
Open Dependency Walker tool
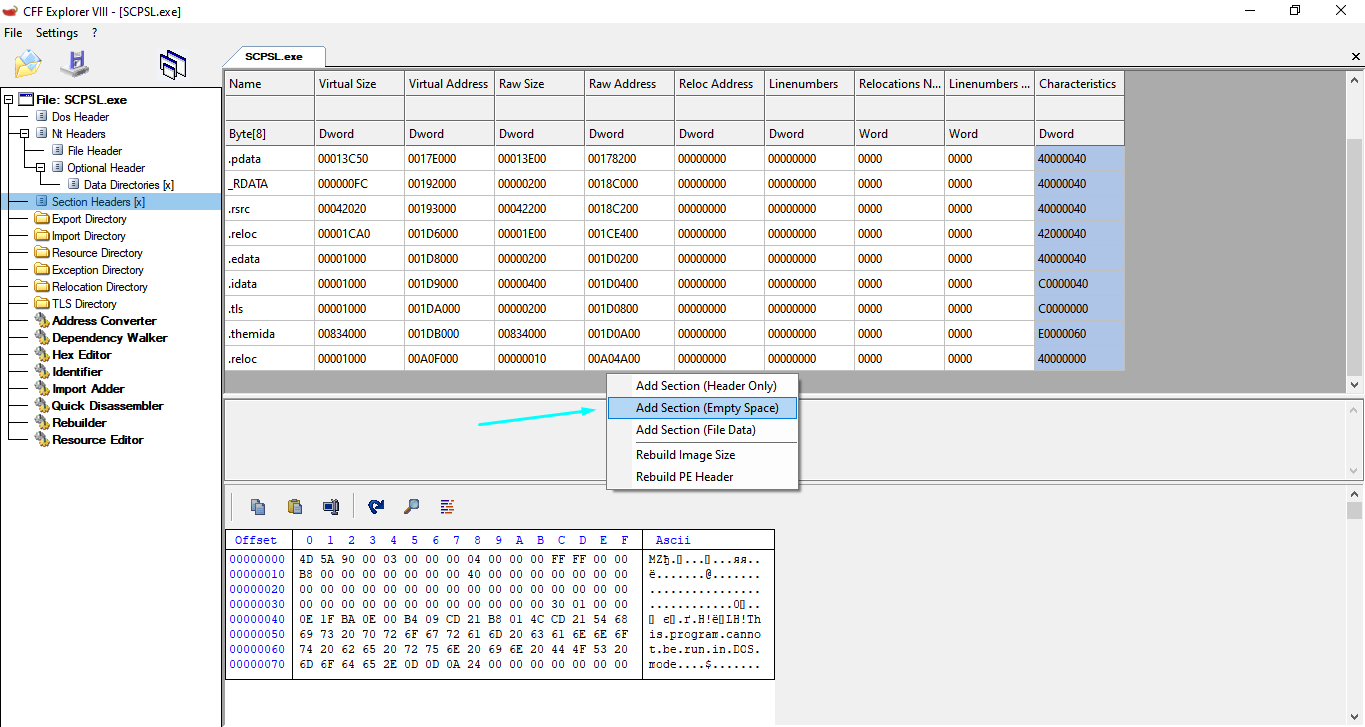pyautogui.click(x=110, y=338)
